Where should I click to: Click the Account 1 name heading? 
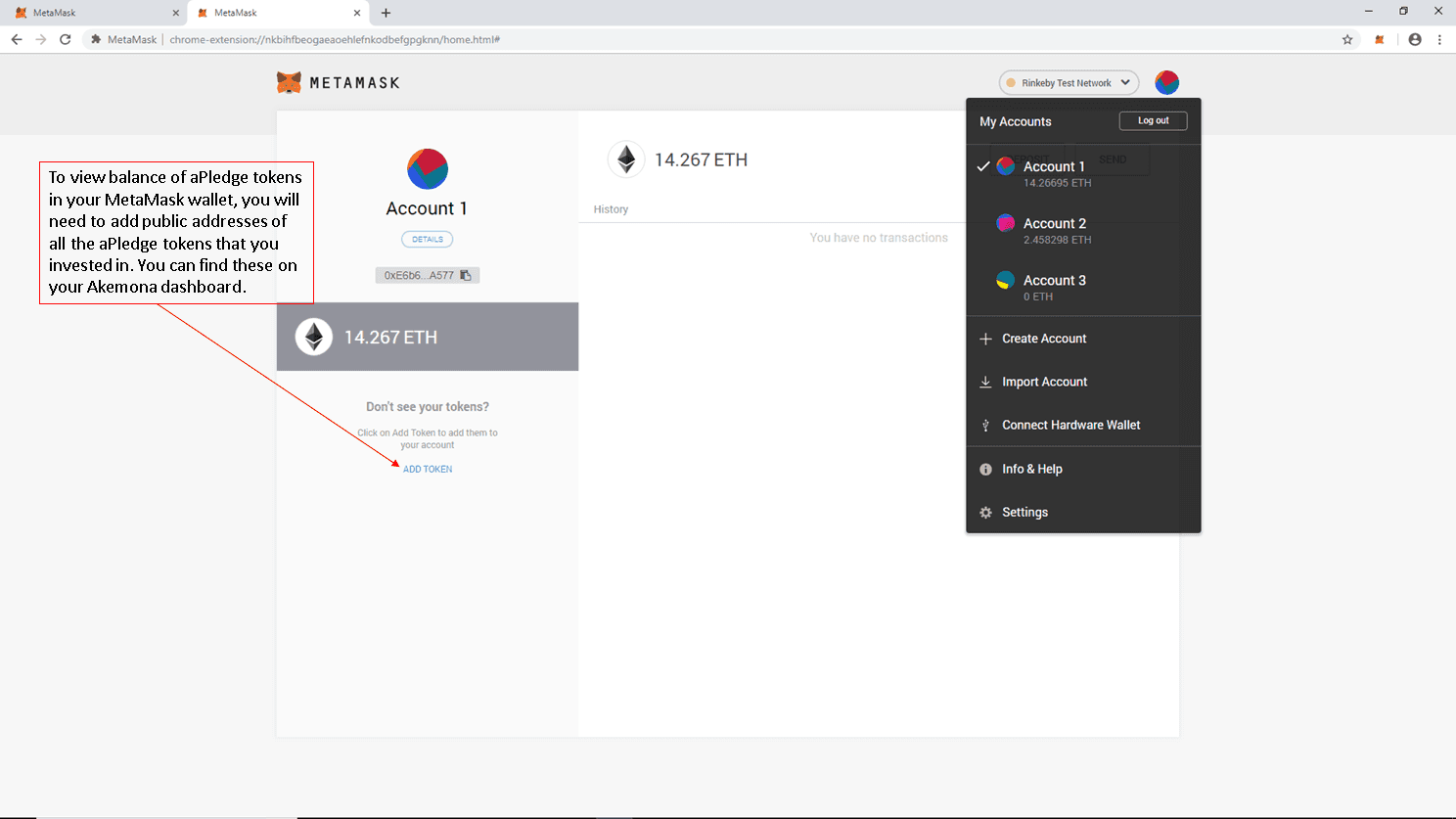pyautogui.click(x=427, y=208)
